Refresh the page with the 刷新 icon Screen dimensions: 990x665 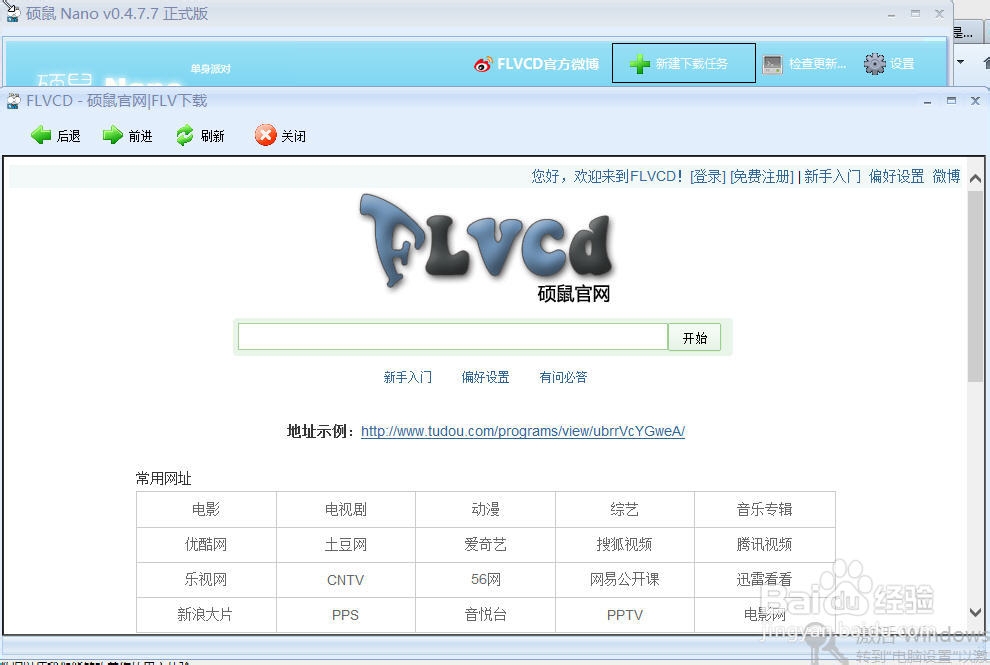click(x=185, y=135)
